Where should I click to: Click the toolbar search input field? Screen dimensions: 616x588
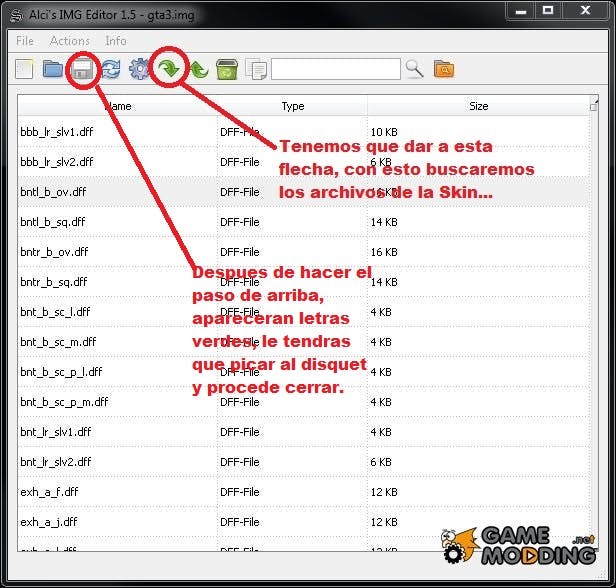(336, 69)
